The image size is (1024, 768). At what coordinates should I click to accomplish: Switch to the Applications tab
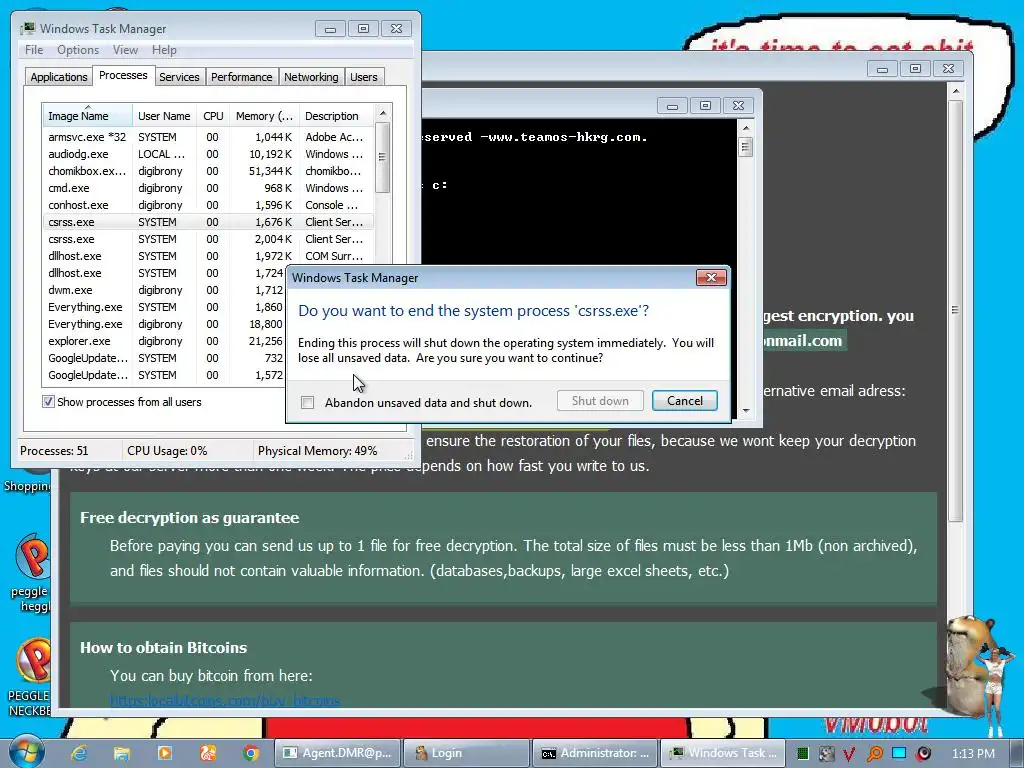coord(59,77)
